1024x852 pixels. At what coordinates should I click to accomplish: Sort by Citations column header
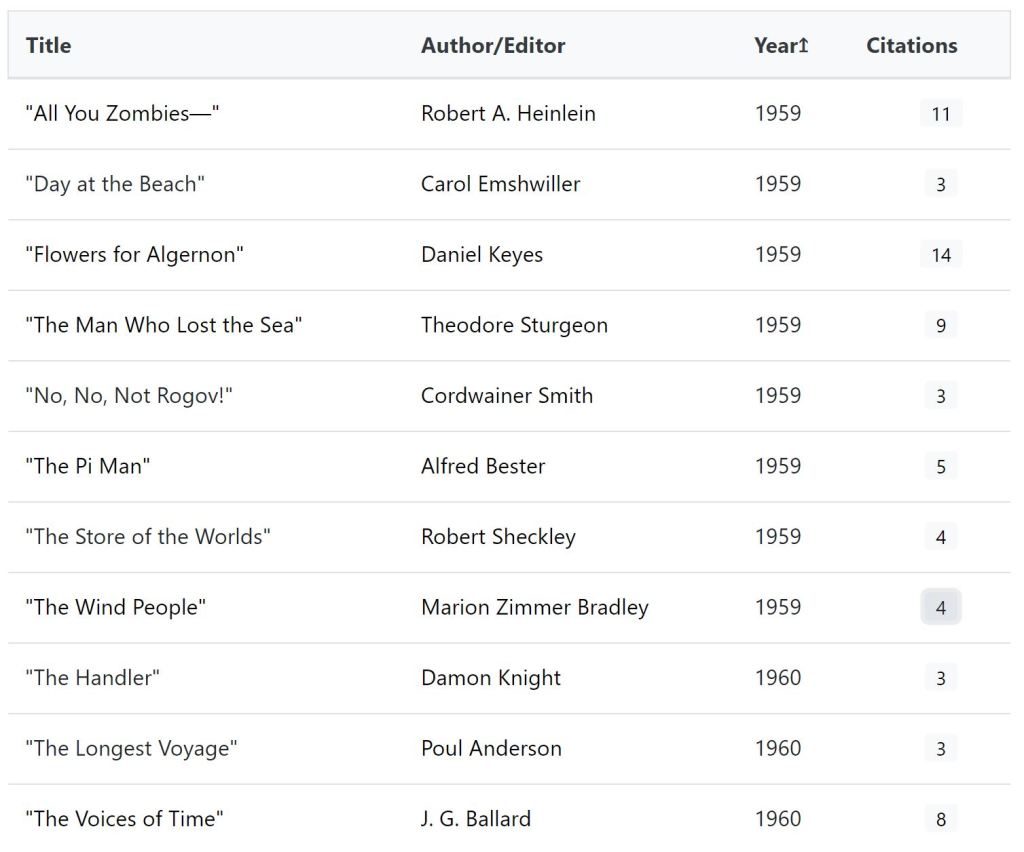pos(911,46)
